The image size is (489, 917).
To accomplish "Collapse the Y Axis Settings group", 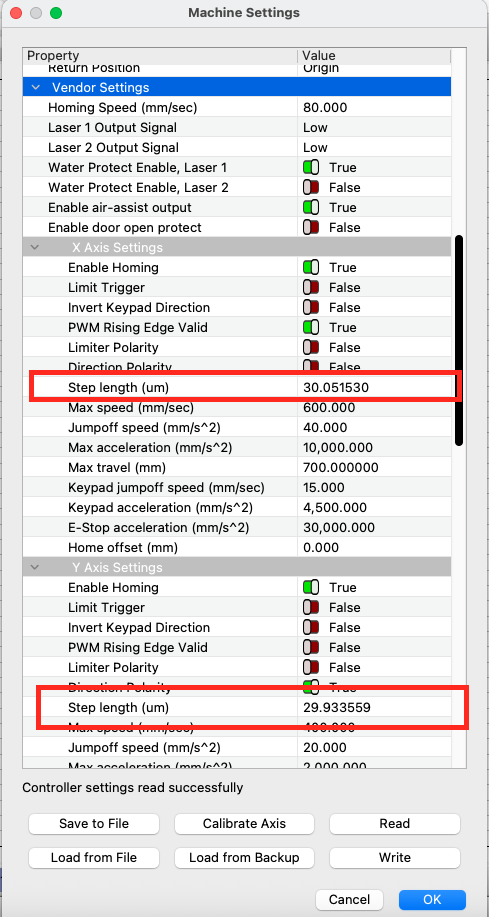I will pyautogui.click(x=36, y=567).
